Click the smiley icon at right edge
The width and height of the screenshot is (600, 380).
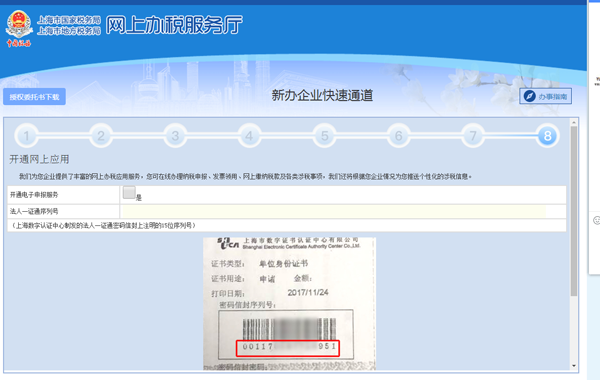(597, 220)
